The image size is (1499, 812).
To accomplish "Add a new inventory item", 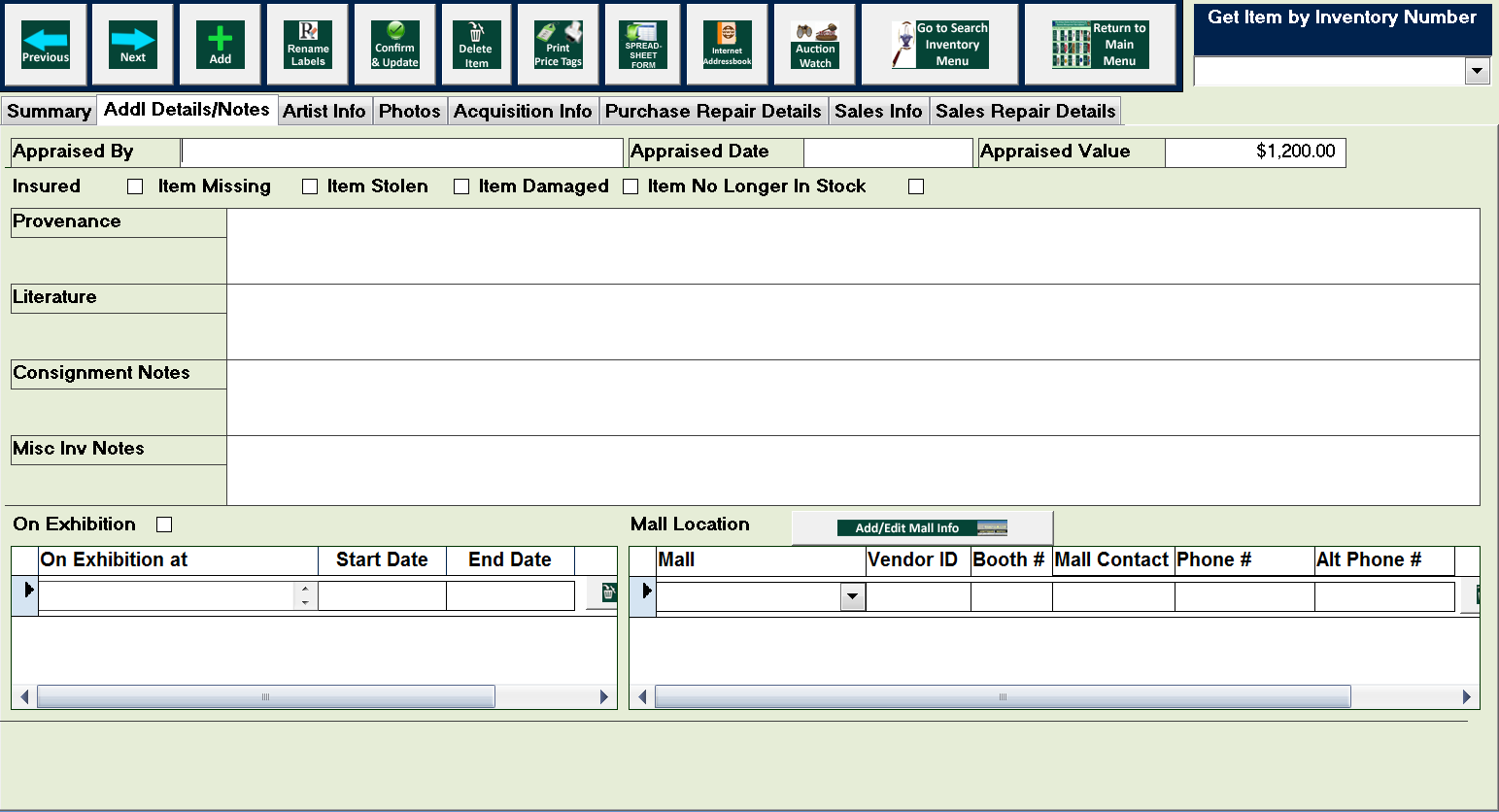I will [x=221, y=45].
